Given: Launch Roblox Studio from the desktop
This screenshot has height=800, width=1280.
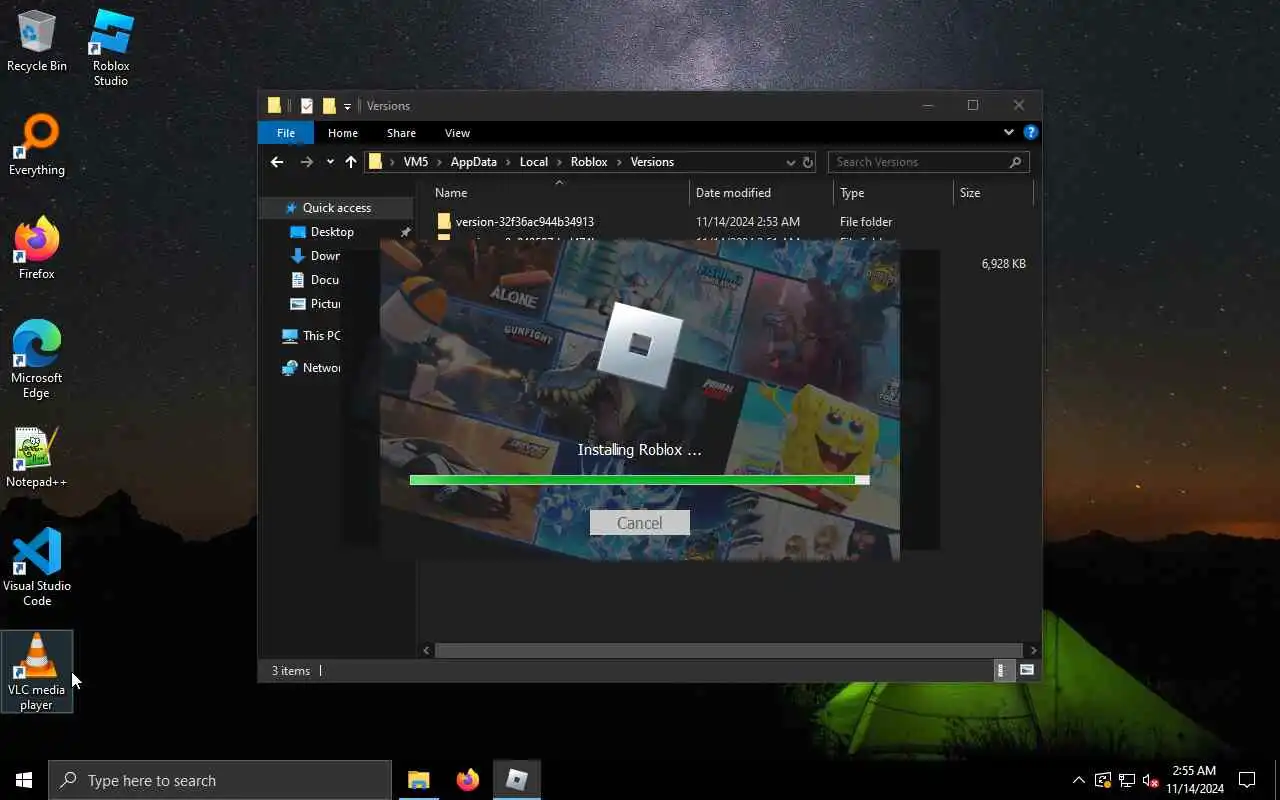Looking at the screenshot, I should click(111, 48).
